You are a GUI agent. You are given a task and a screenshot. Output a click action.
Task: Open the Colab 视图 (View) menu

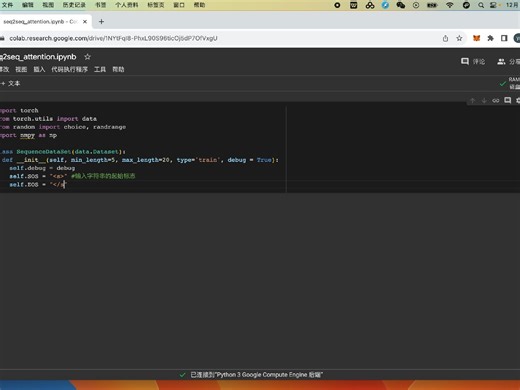click(21, 69)
